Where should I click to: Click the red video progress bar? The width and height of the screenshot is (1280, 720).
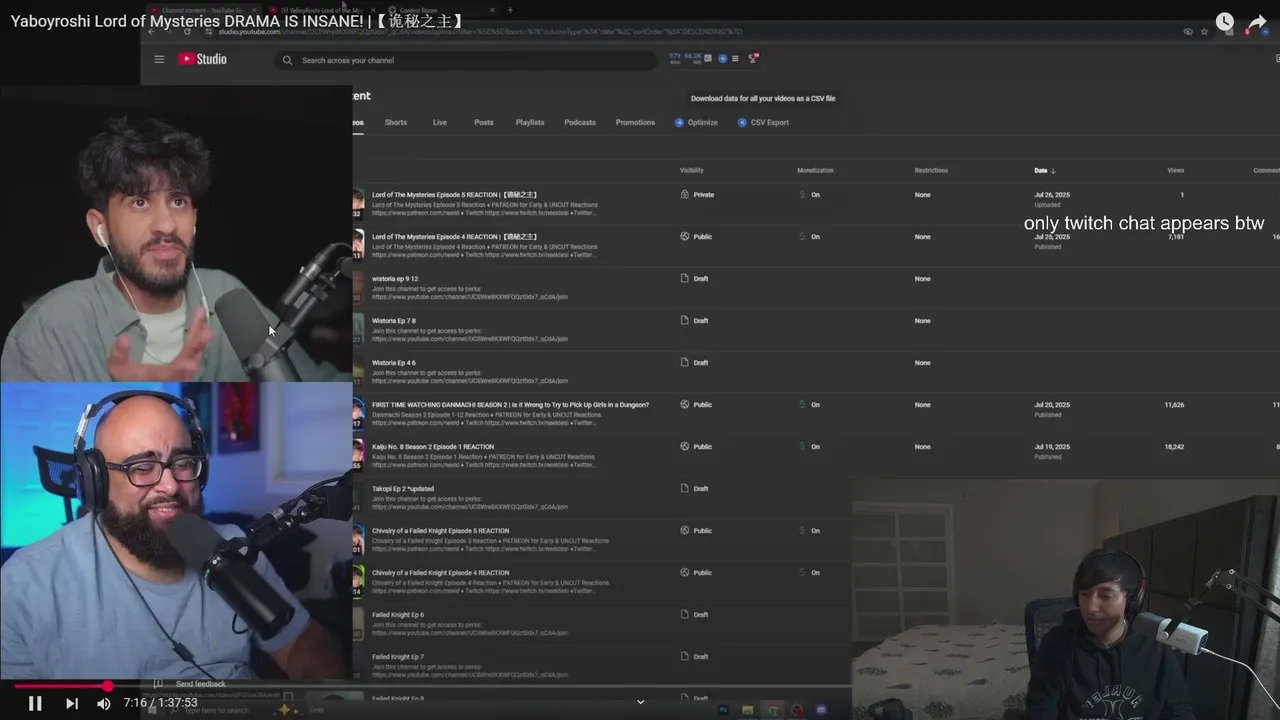[60, 686]
